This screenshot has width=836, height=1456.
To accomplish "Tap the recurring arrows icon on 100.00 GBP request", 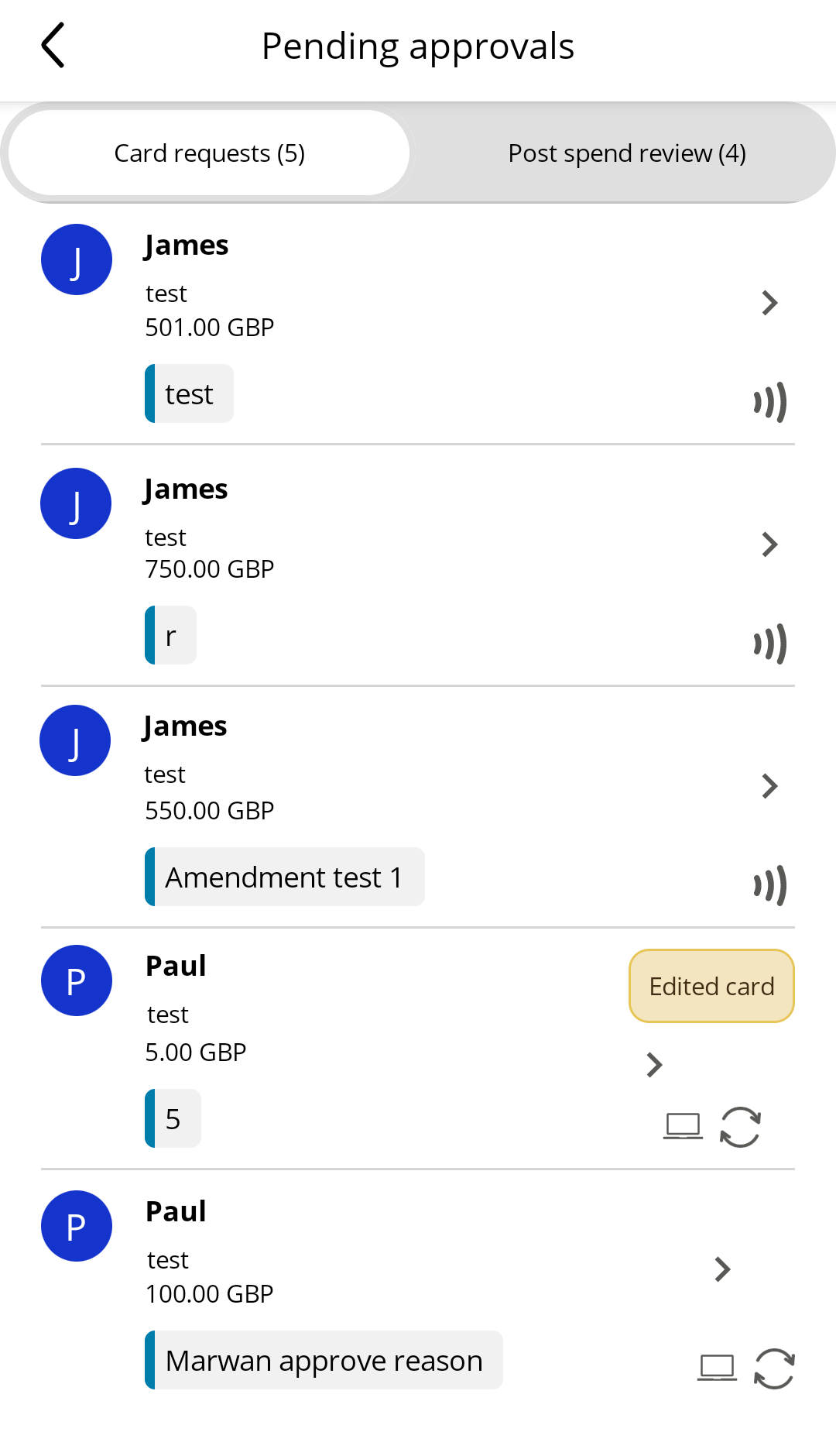I will (x=774, y=1368).
